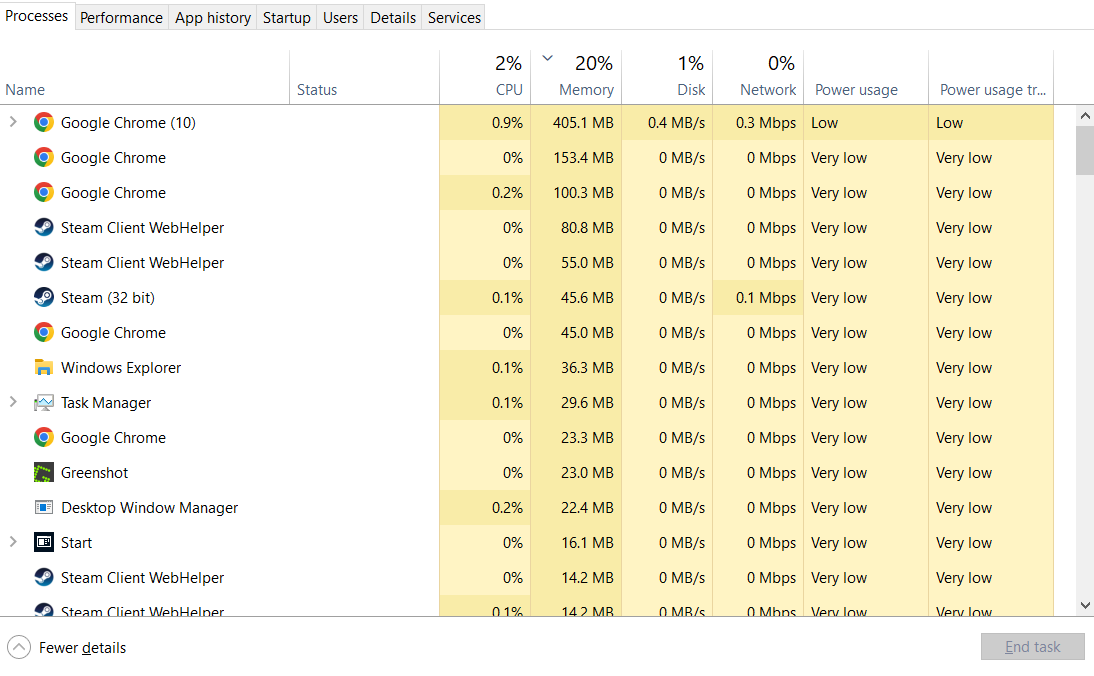Click the Steam (32 bit) process icon

coord(44,298)
